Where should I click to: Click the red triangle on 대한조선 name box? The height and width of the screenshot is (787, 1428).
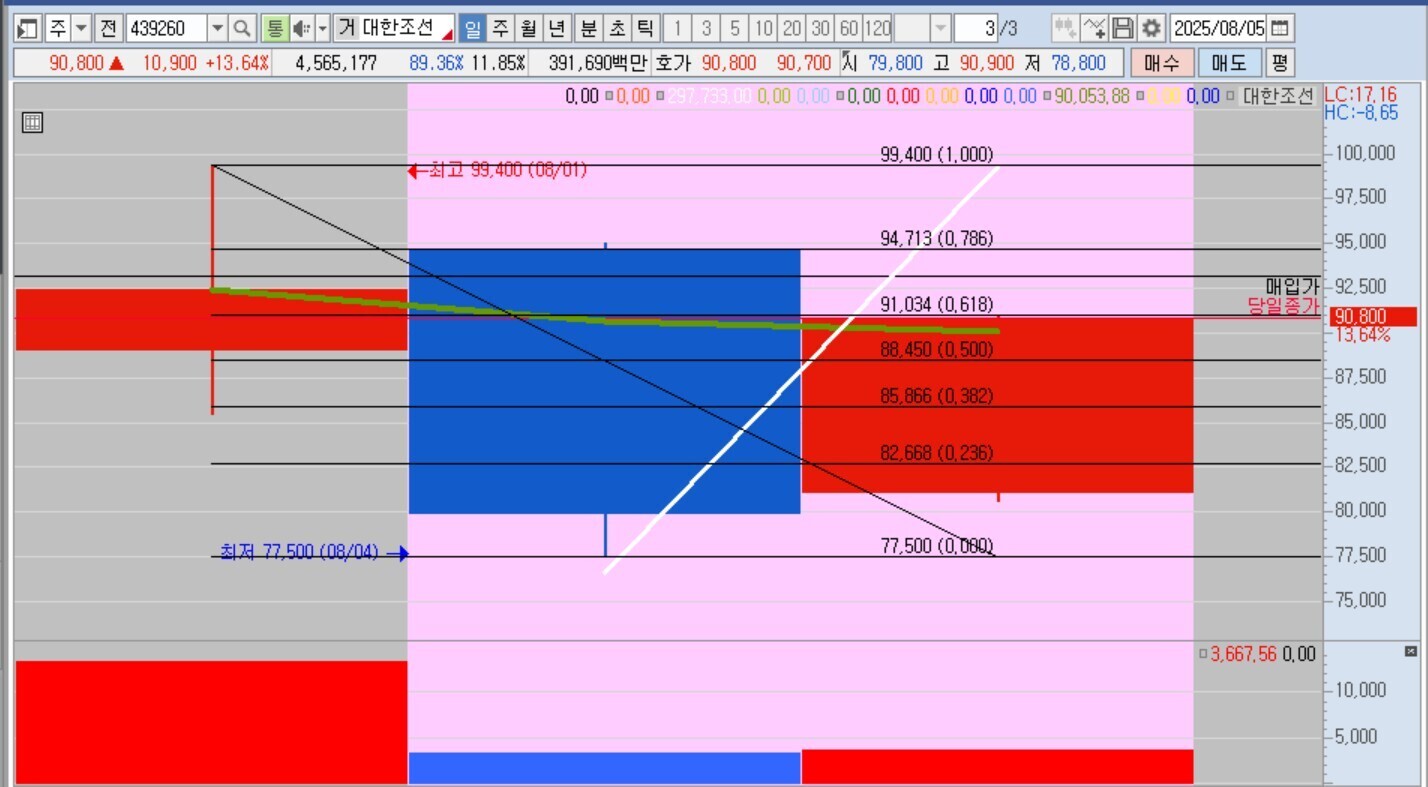point(447,33)
